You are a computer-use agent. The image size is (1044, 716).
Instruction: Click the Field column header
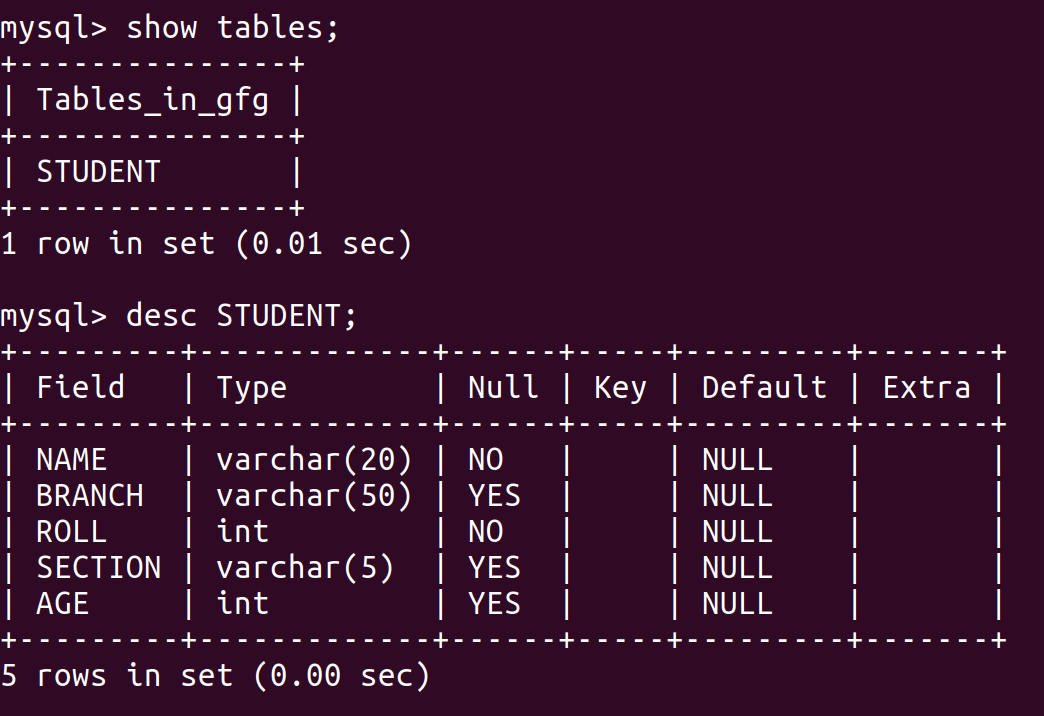pos(81,388)
